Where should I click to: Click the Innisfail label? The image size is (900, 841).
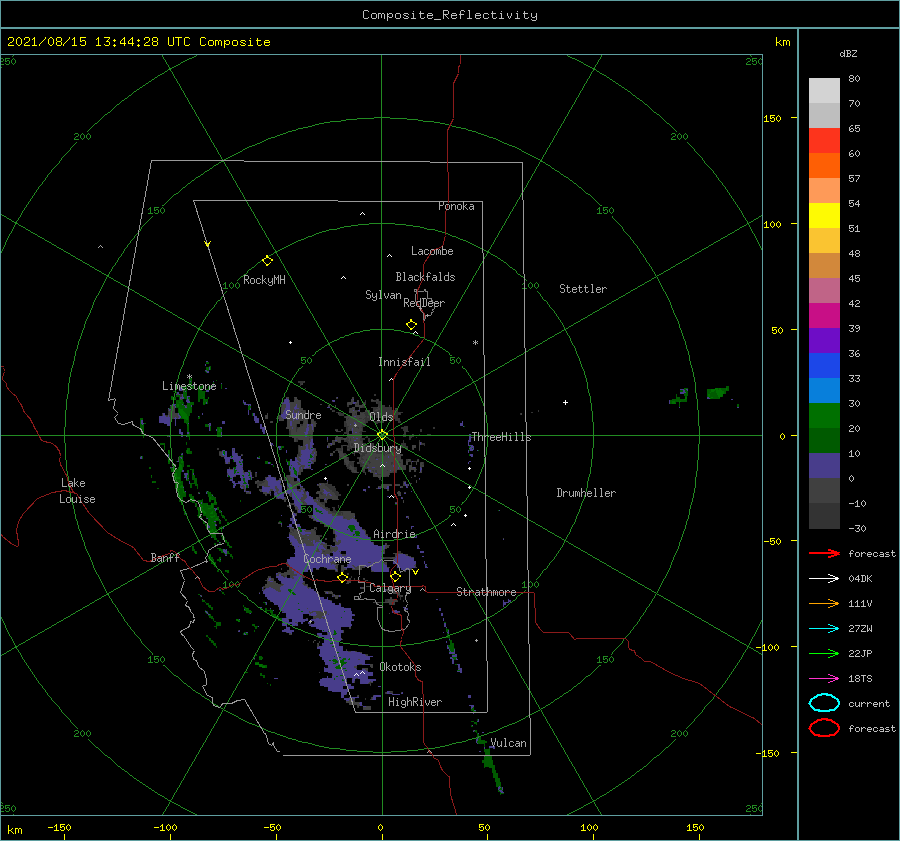pyautogui.click(x=404, y=362)
